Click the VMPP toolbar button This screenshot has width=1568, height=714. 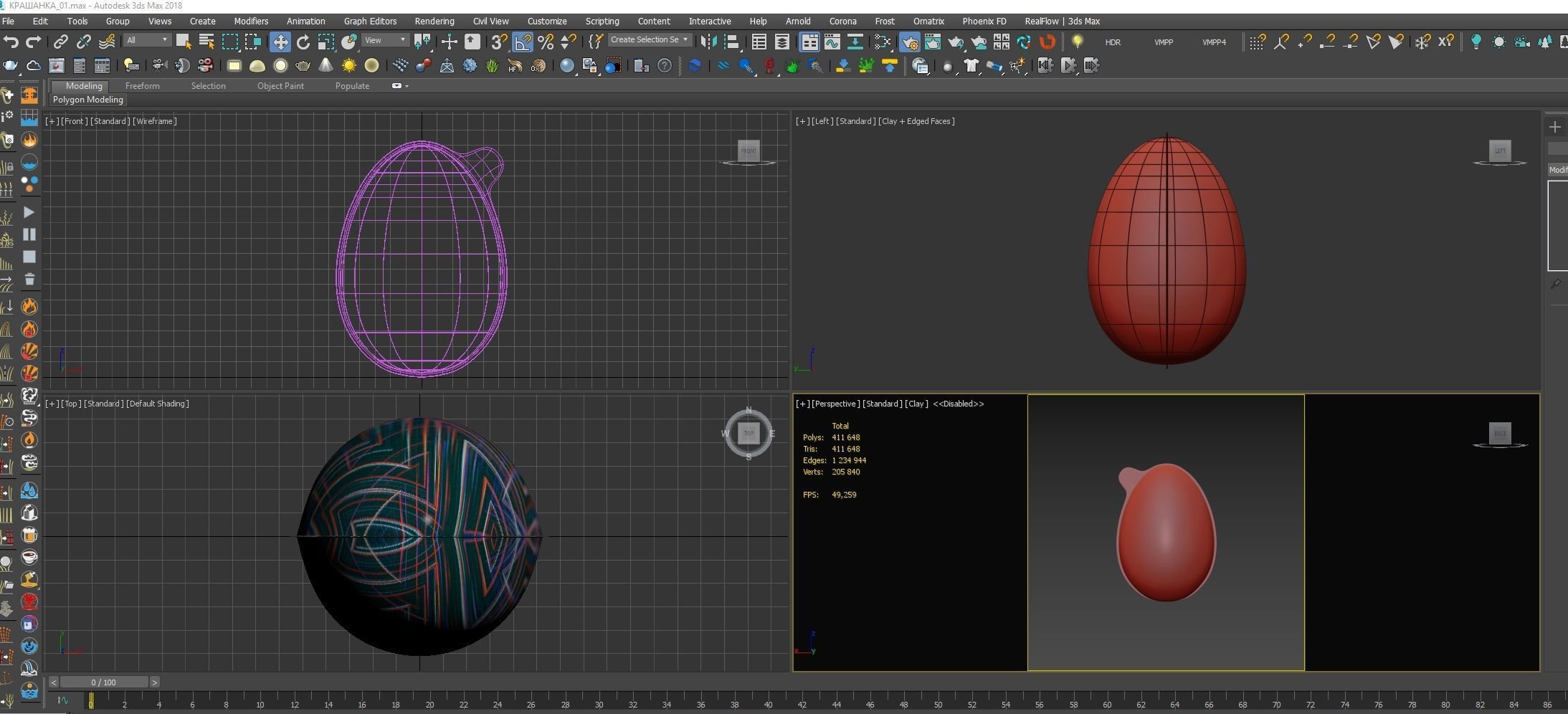tap(1164, 42)
